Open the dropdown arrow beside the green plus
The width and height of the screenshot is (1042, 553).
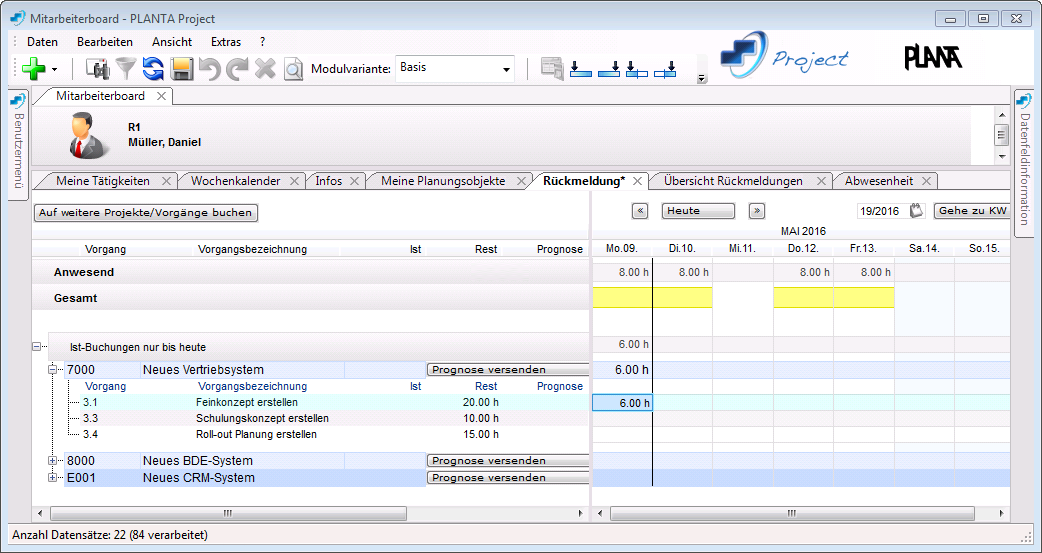(54, 69)
